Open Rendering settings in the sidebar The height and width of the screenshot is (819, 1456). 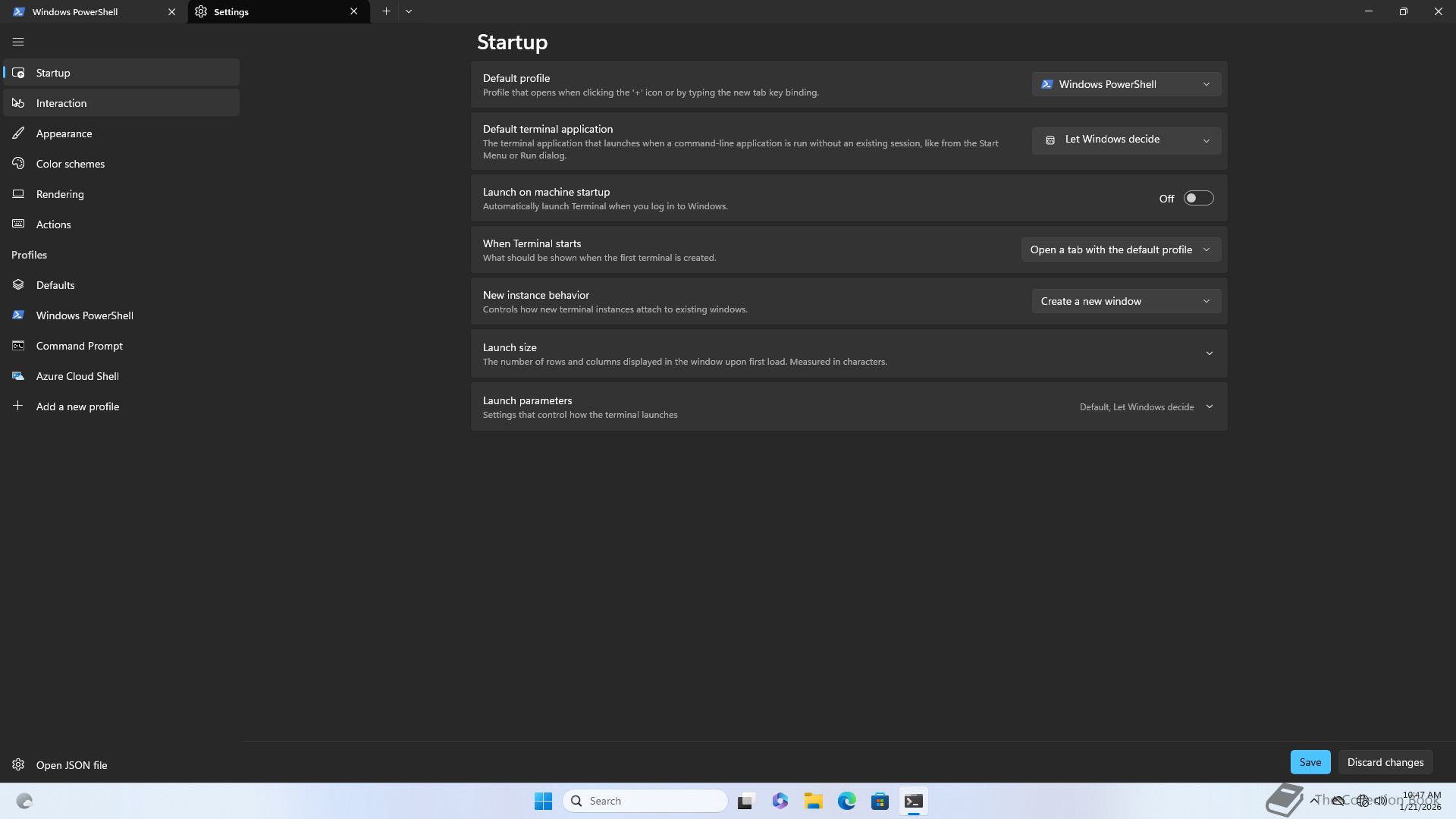[x=60, y=194]
